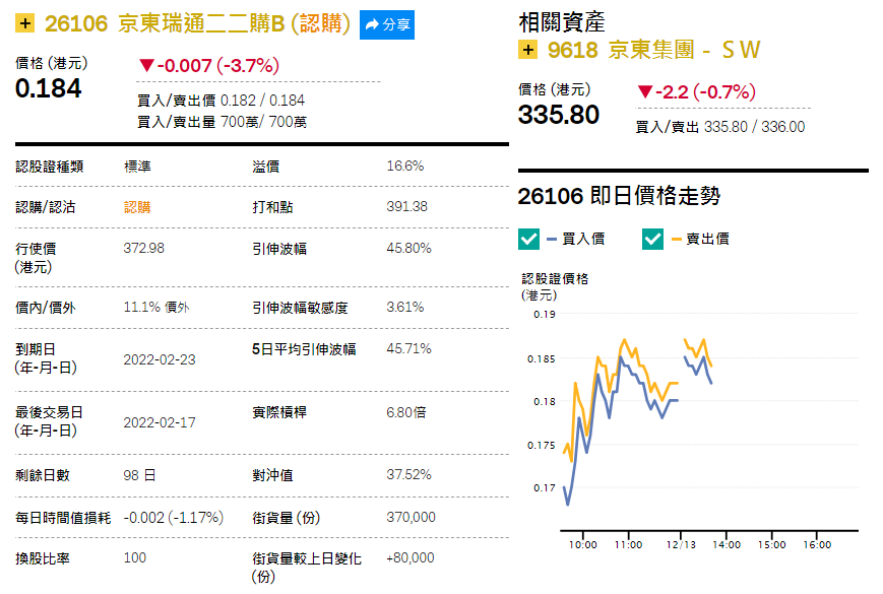This screenshot has width=883, height=594.
Task: Click the conversion ratio value 100
Action: pyautogui.click(x=135, y=558)
